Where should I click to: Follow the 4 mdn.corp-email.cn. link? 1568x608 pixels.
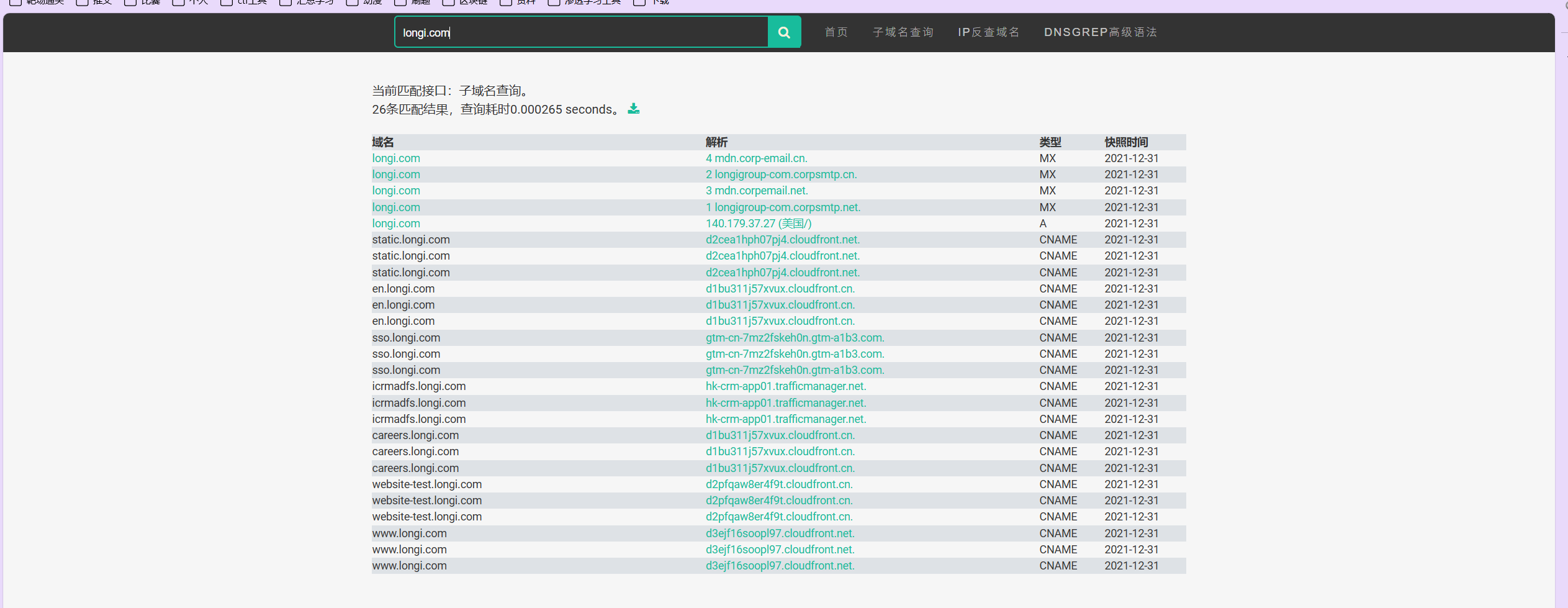pyautogui.click(x=757, y=158)
